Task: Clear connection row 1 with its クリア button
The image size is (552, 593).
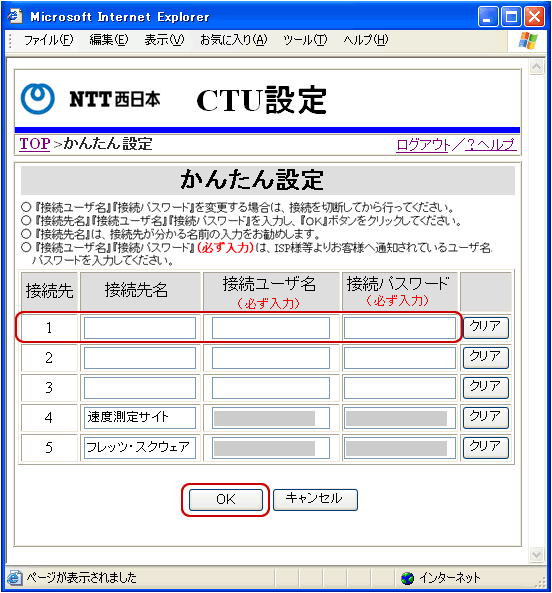Action: (x=485, y=327)
